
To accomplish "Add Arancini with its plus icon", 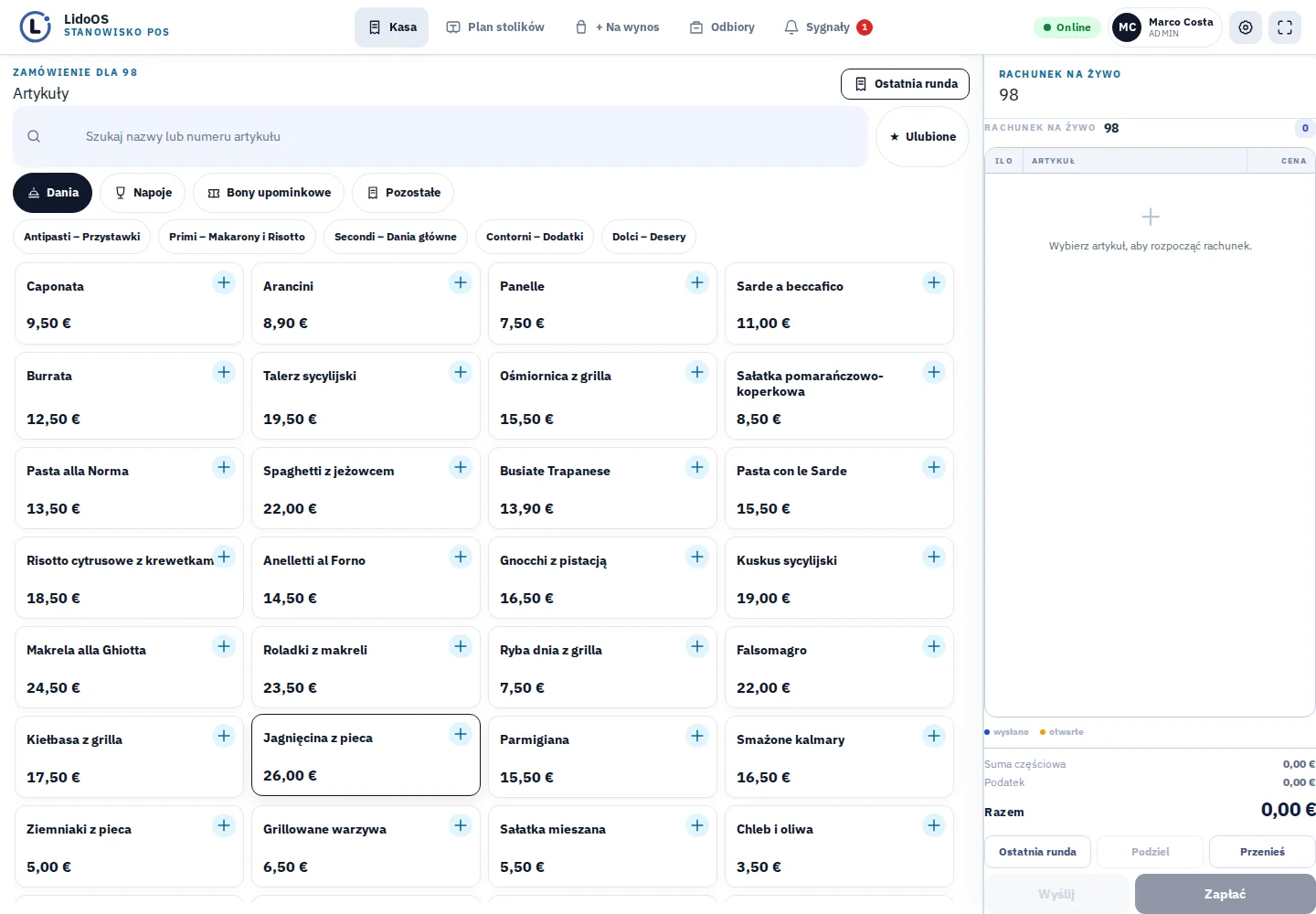I will point(461,282).
